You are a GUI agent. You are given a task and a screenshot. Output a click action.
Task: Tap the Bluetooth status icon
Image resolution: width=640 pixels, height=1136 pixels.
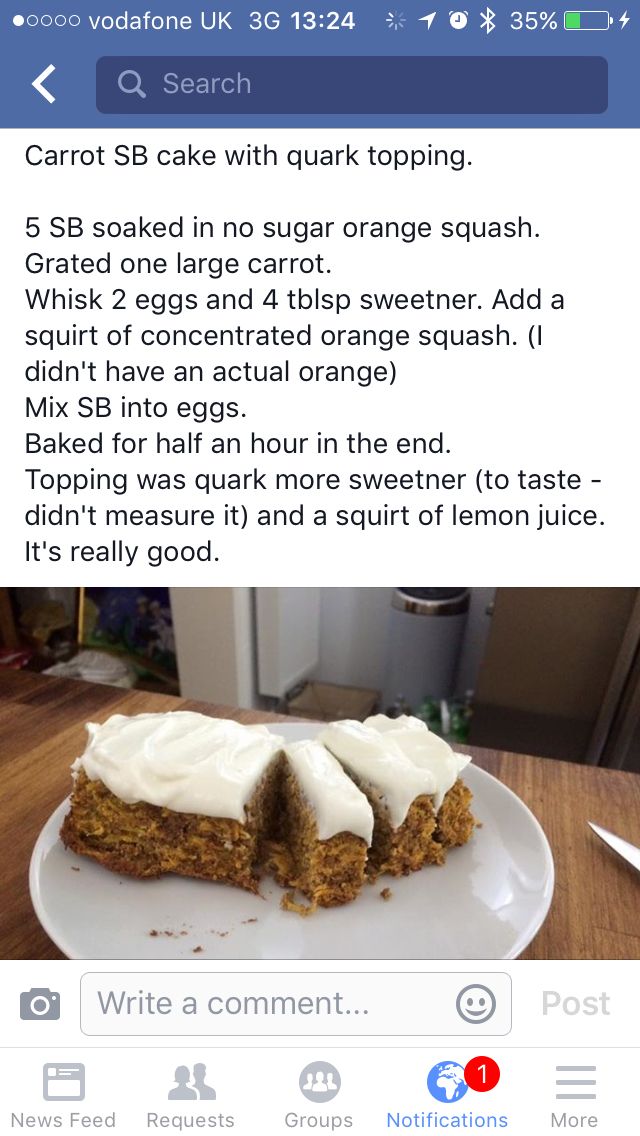(488, 21)
